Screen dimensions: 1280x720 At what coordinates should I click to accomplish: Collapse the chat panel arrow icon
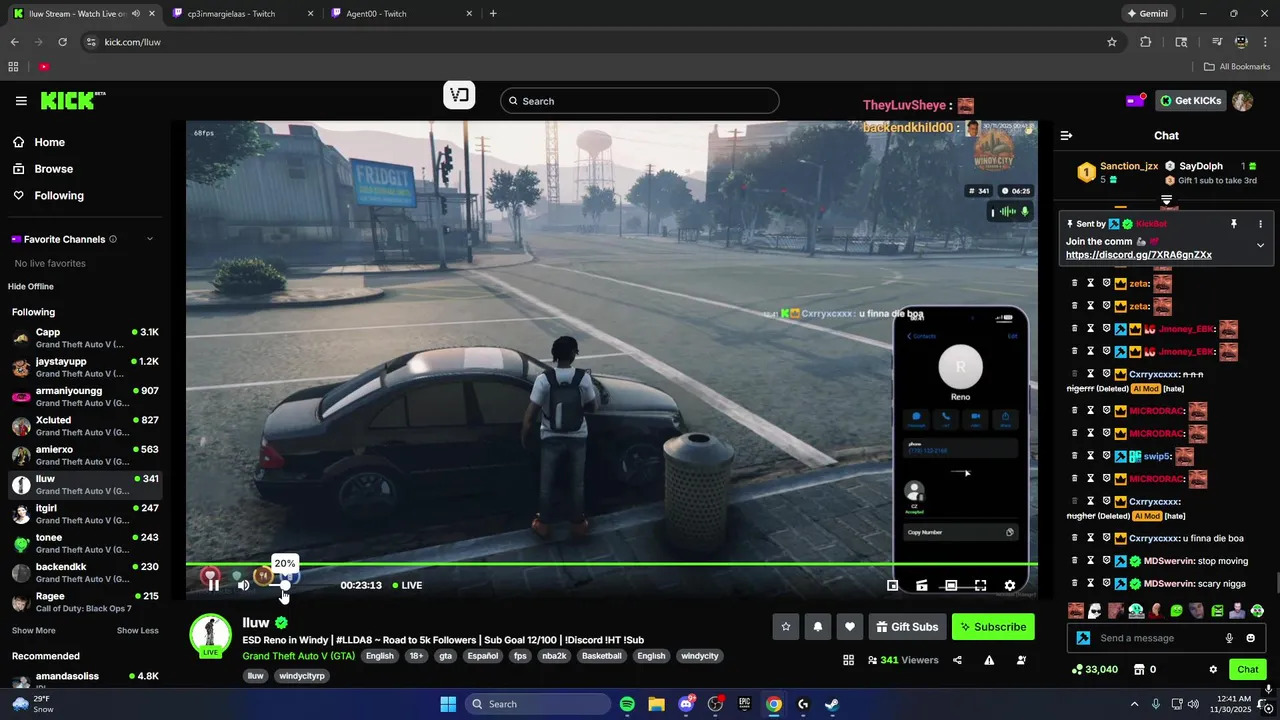[1066, 135]
